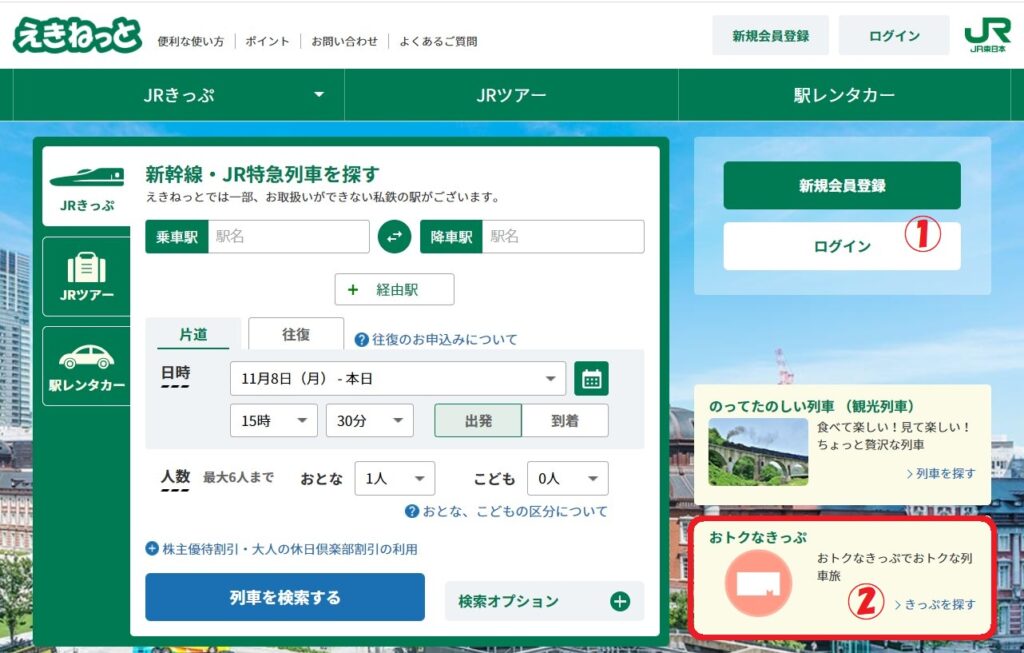This screenshot has height=653, width=1024.
Task: Select 出発 time mode
Action: coord(478,421)
